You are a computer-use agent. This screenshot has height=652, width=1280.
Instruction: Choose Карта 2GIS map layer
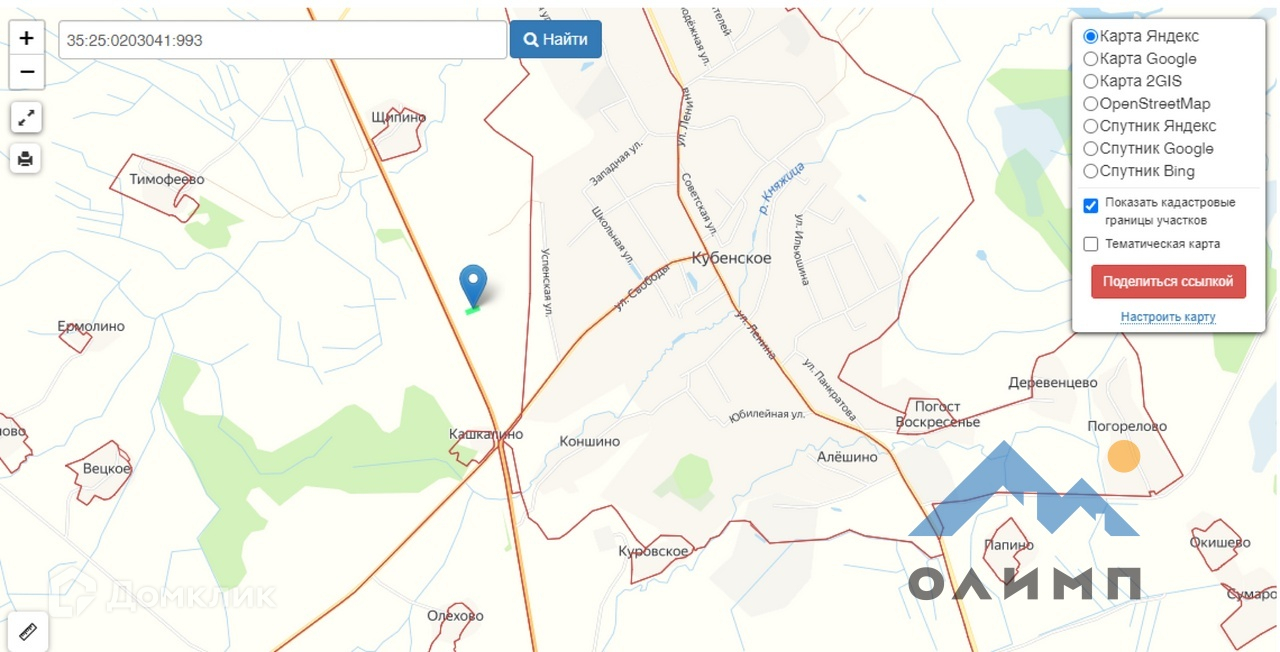(1091, 81)
